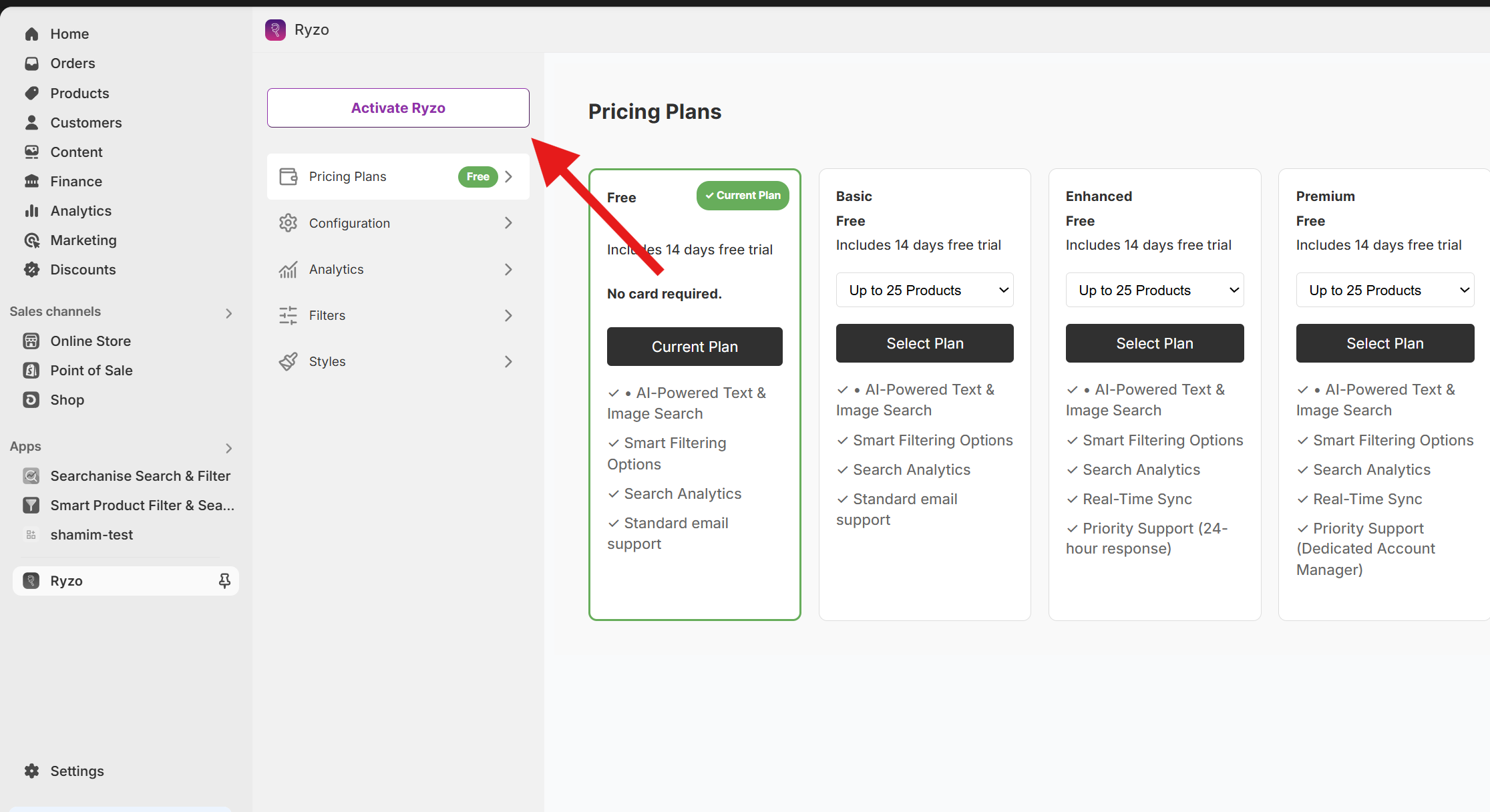Click the Pricing Plans wallet icon
The image size is (1490, 812).
[x=289, y=177]
